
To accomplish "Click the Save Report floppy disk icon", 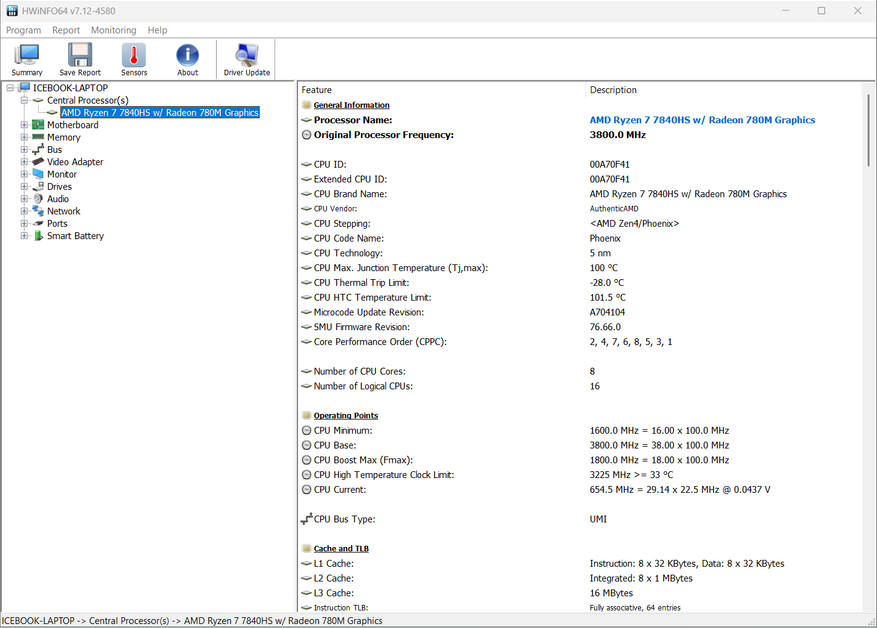I will pyautogui.click(x=80, y=60).
